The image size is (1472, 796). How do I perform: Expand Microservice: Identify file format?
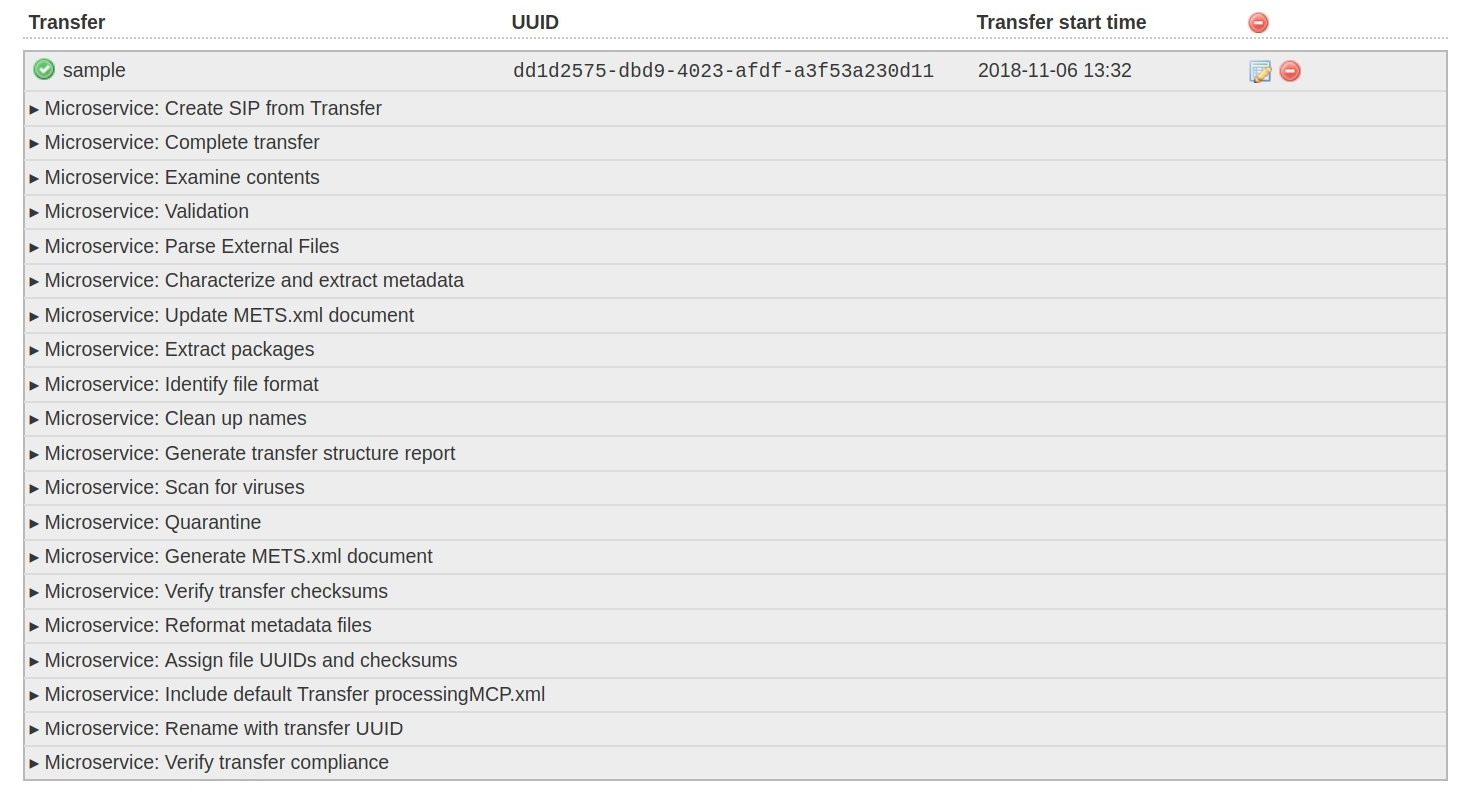tap(181, 384)
